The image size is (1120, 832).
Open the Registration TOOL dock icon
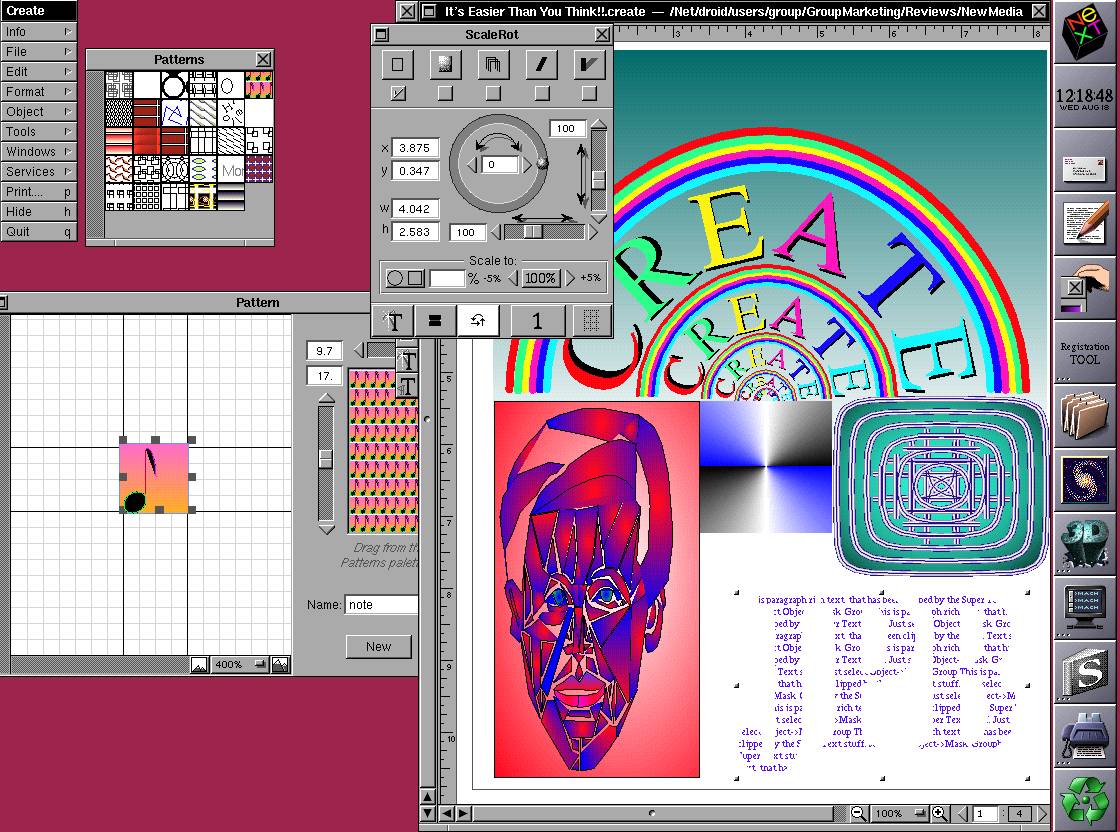[x=1084, y=353]
